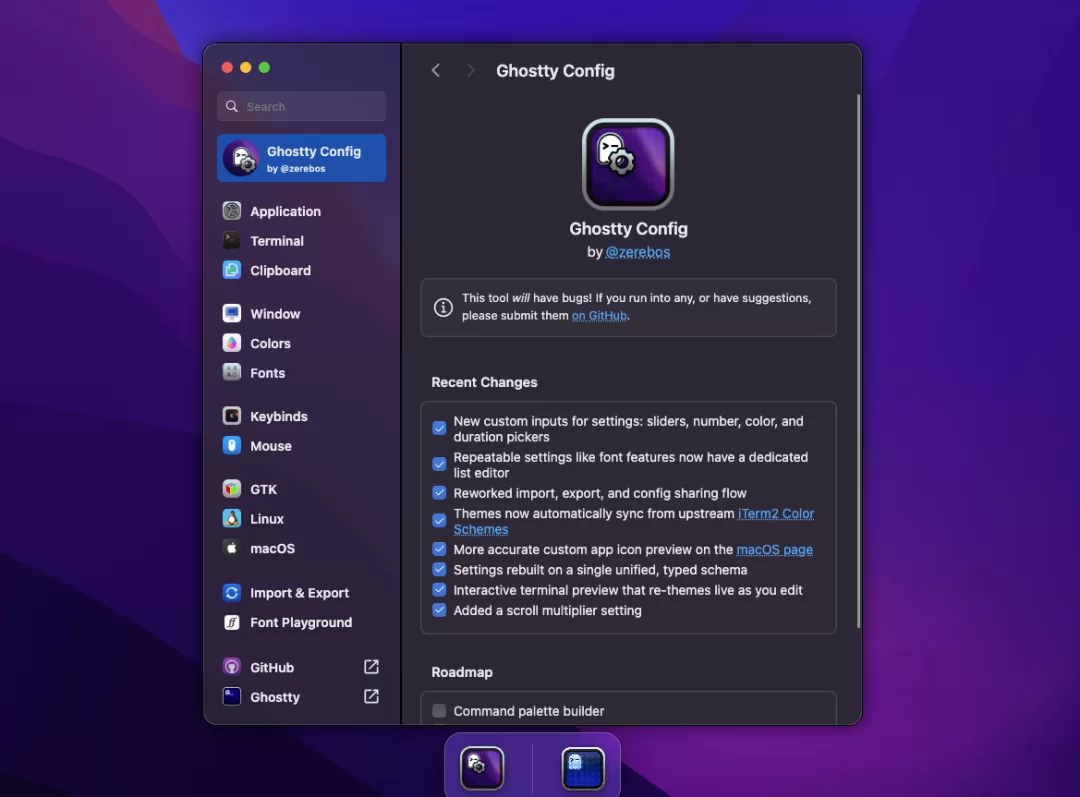Image resolution: width=1080 pixels, height=797 pixels.
Task: Toggle checkbox for repeatable settings list editor
Action: [439, 464]
